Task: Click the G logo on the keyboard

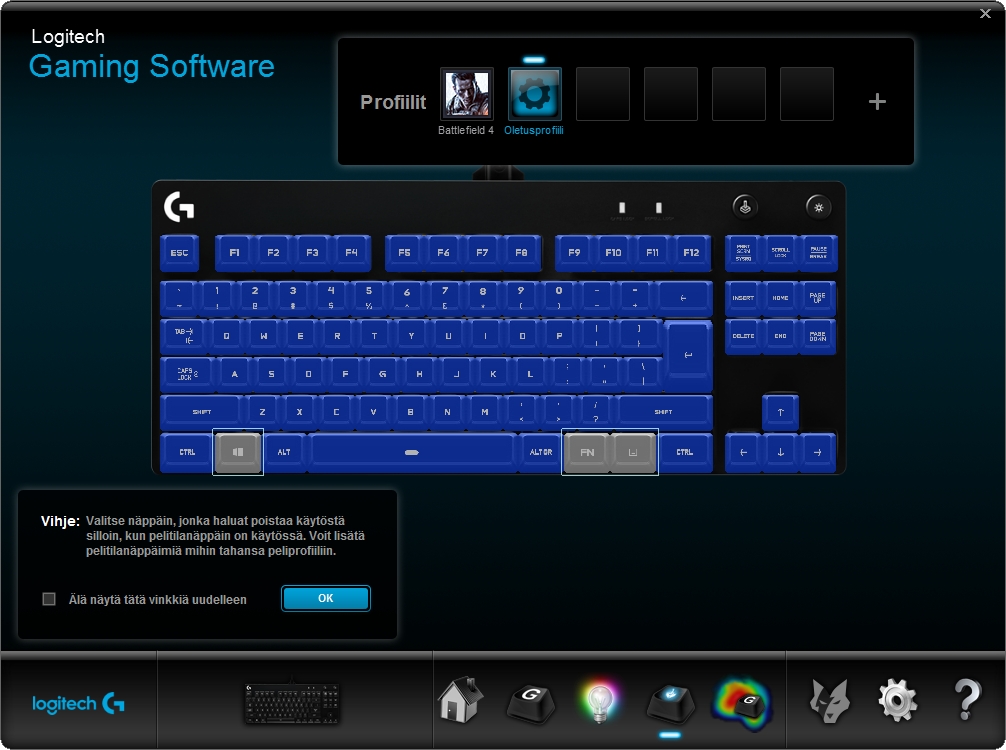Action: 179,207
